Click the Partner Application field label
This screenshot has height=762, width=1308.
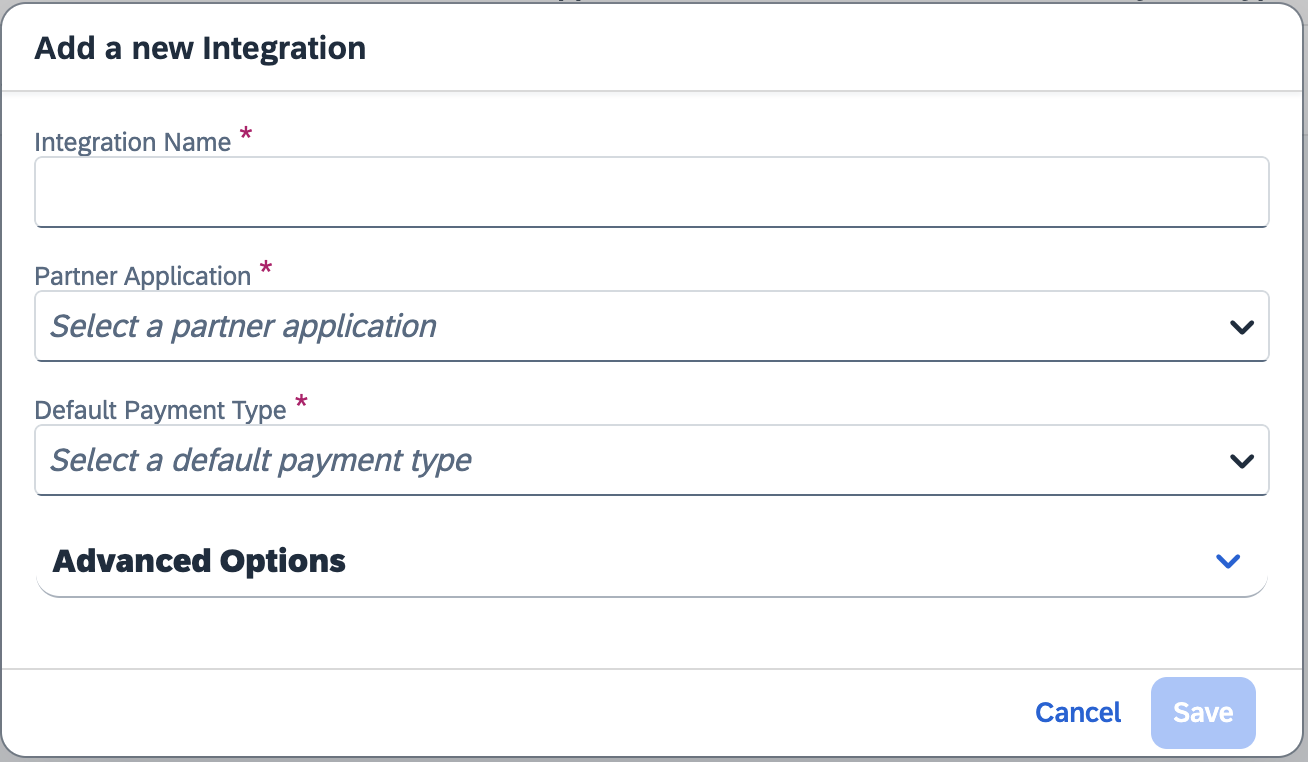click(143, 277)
